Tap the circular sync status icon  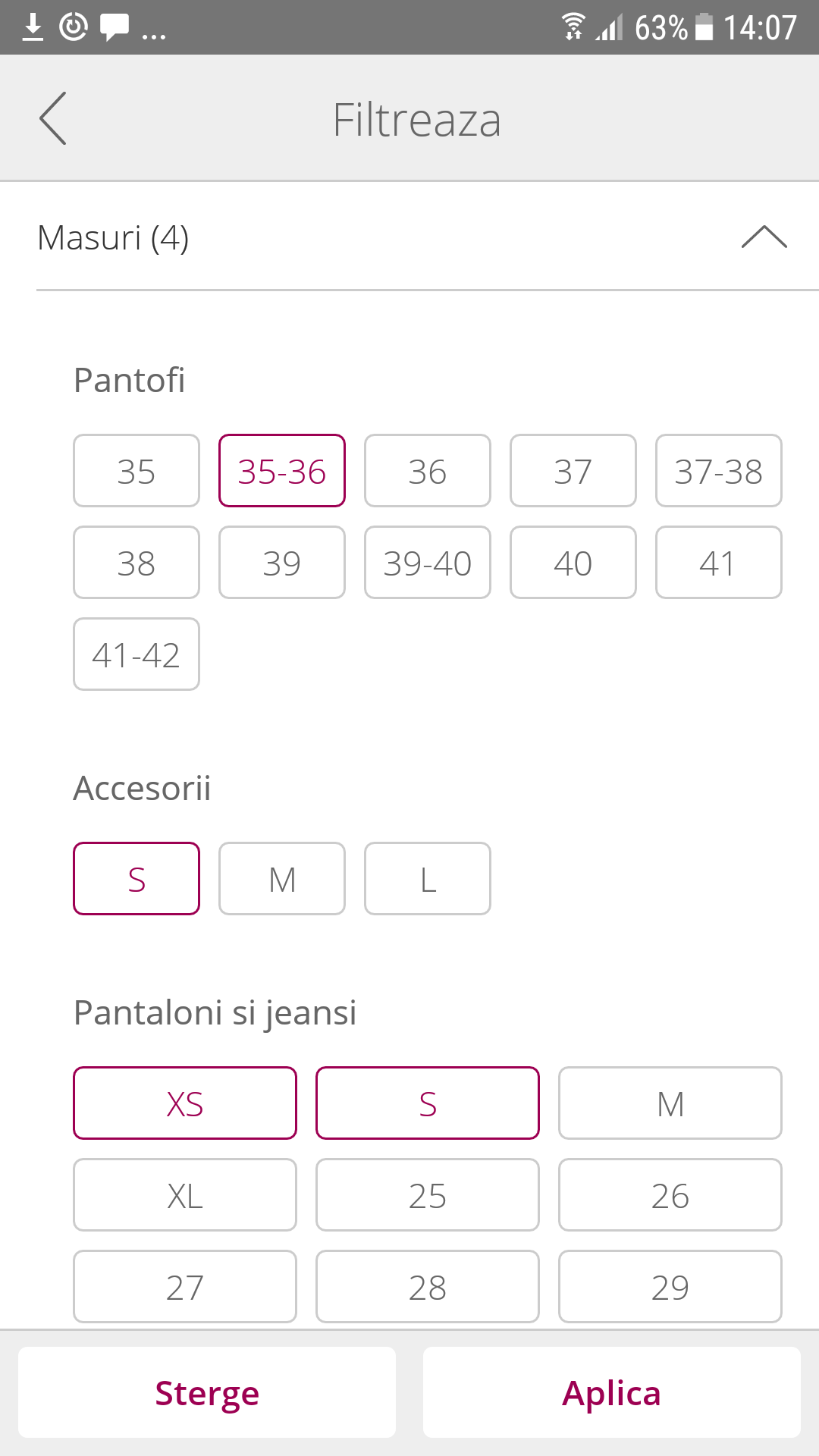click(74, 27)
